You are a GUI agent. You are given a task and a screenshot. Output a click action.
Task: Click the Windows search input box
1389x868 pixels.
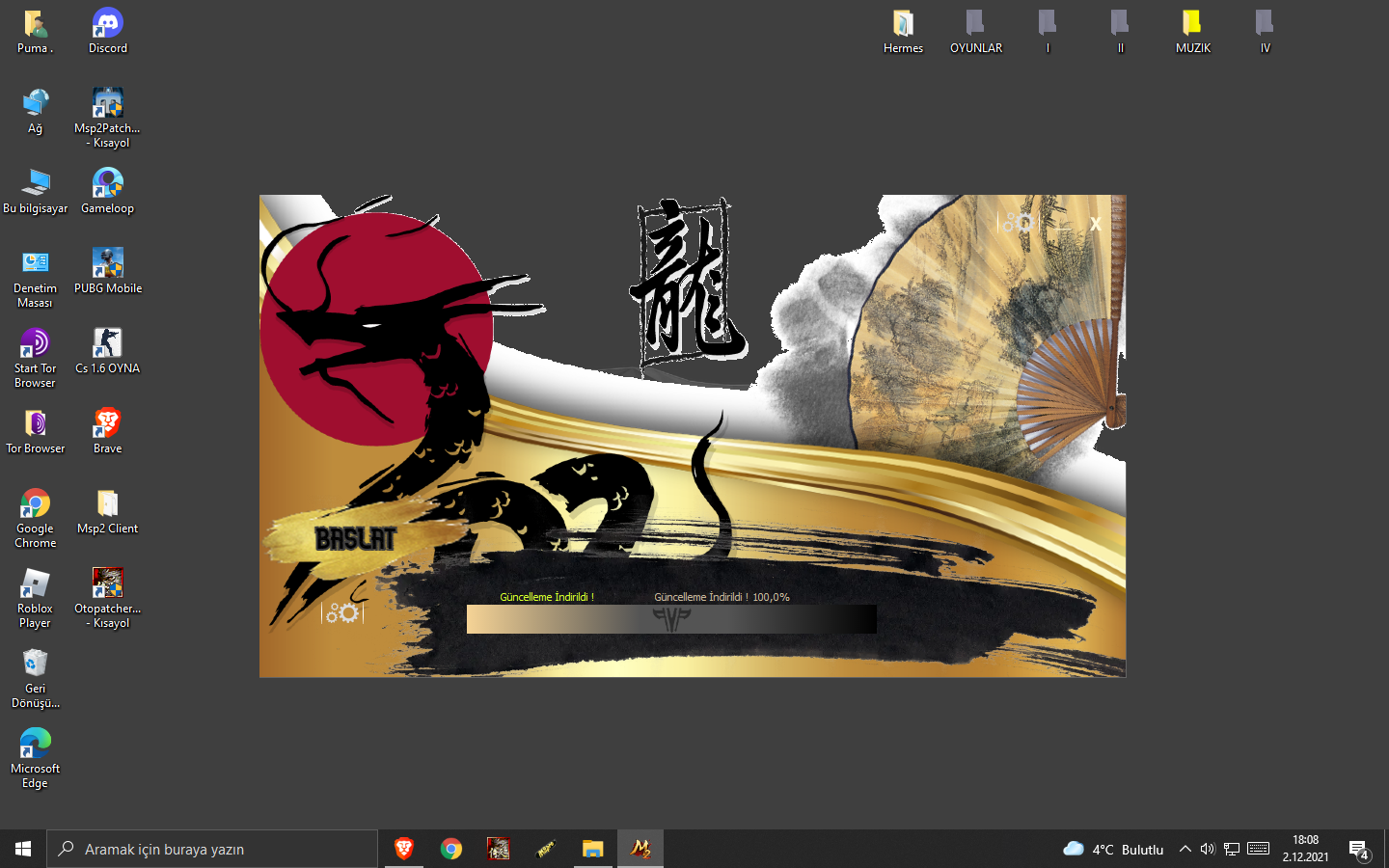212,849
